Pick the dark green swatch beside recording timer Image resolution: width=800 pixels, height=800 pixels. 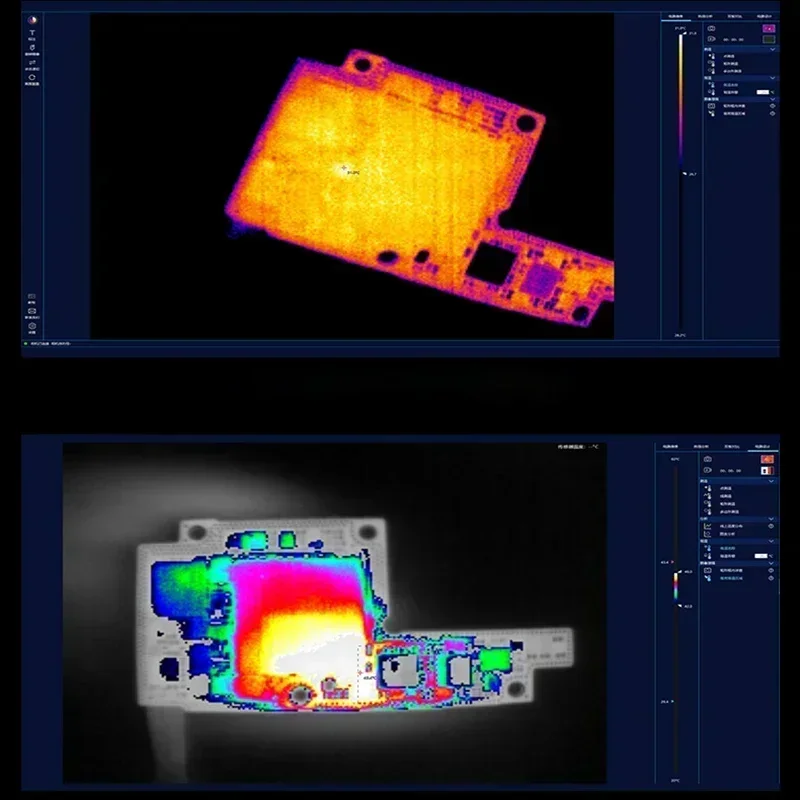[769, 39]
